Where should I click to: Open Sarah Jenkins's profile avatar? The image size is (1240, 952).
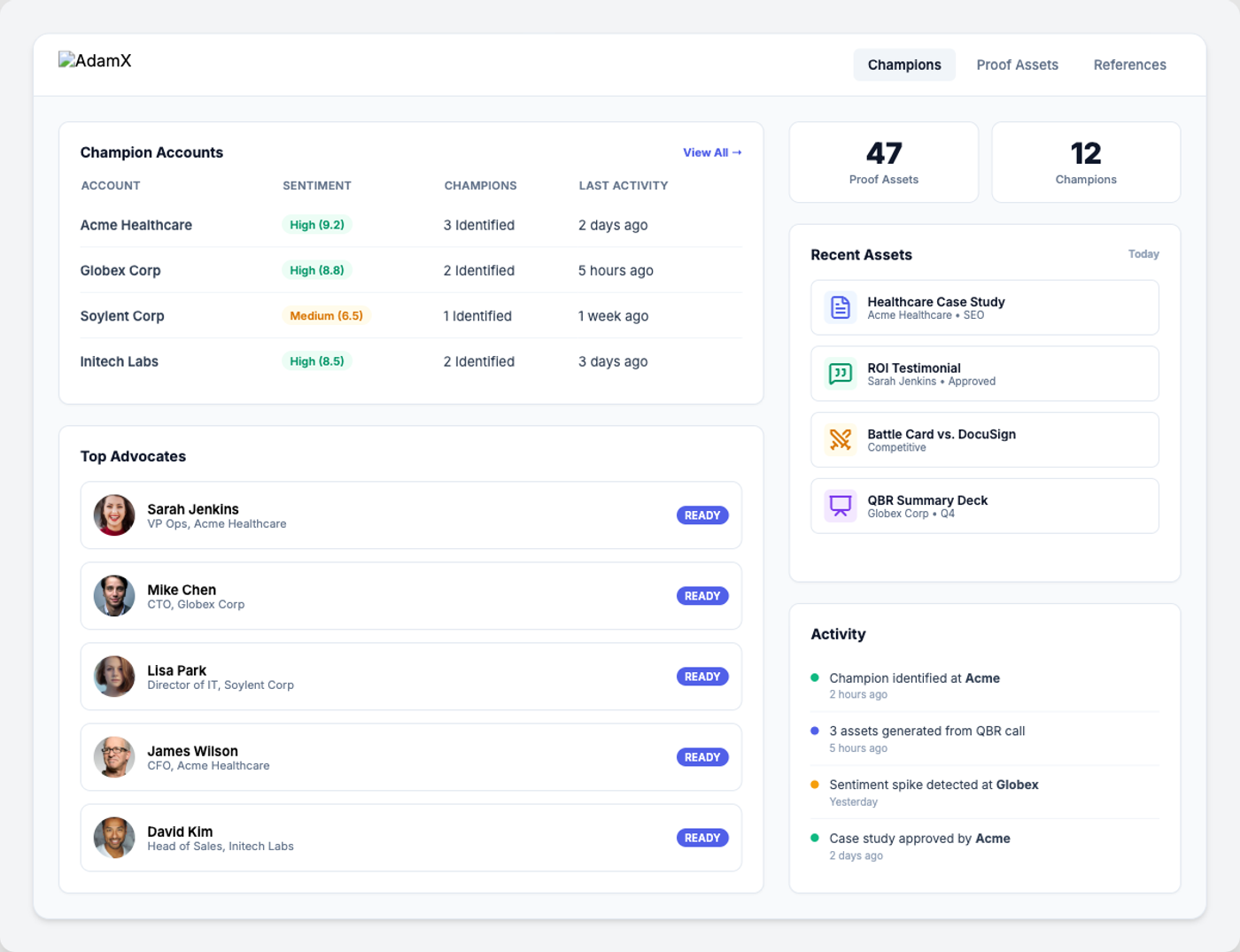[x=113, y=515]
